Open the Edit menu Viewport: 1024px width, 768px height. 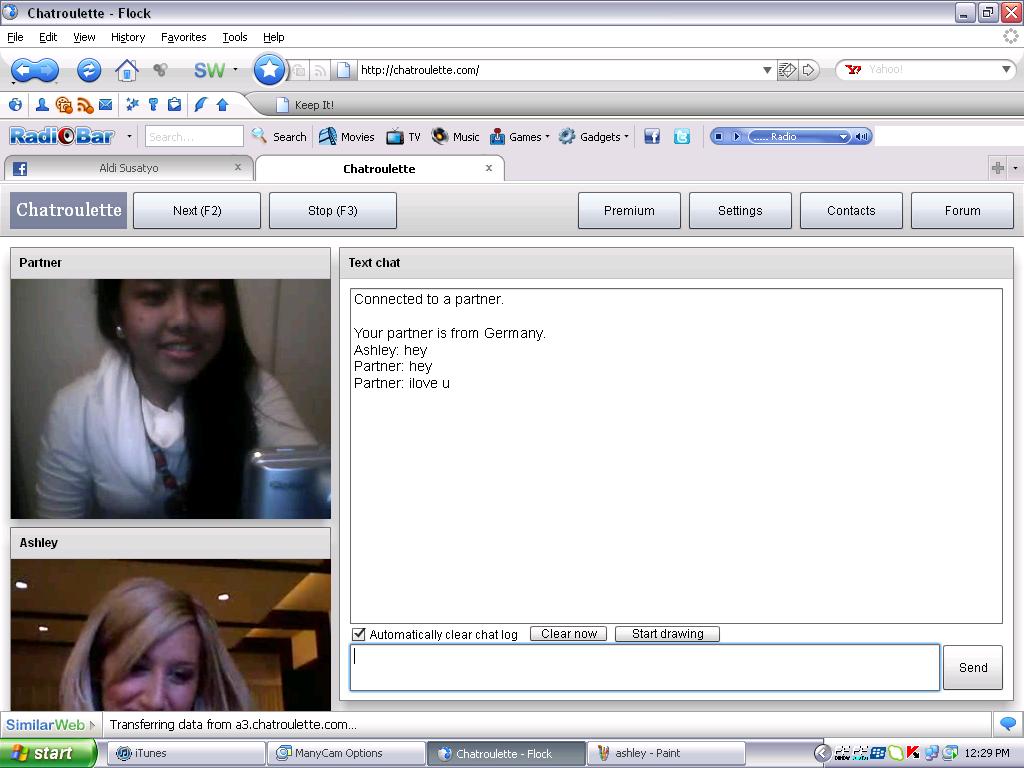tap(48, 37)
